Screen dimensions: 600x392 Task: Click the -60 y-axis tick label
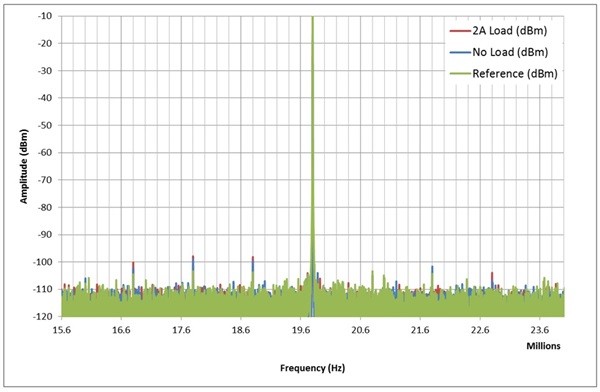(45, 153)
